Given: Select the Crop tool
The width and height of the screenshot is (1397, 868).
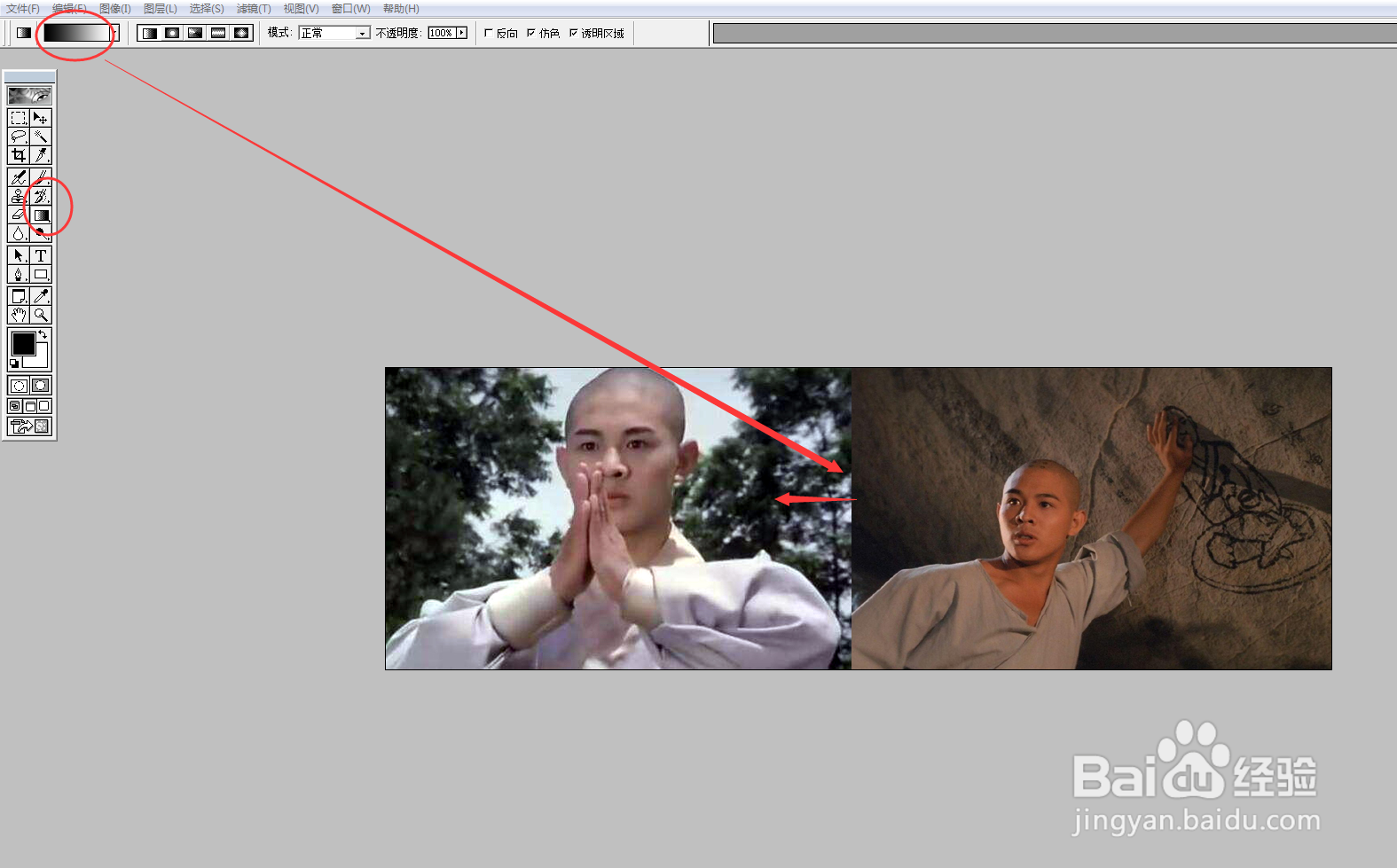Looking at the screenshot, I should point(18,155).
